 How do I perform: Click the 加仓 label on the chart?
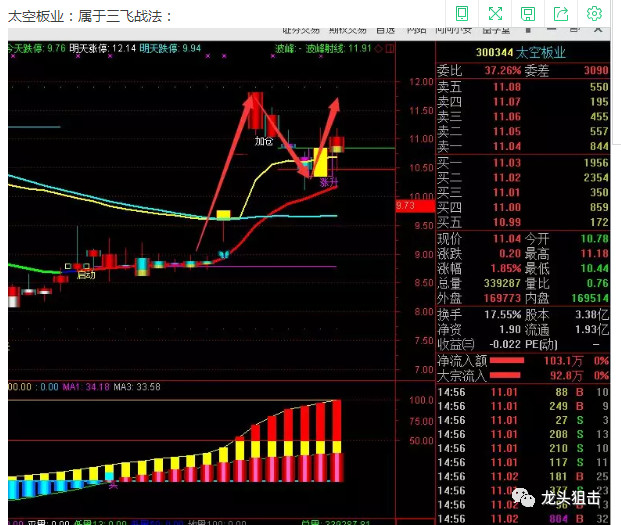pyautogui.click(x=264, y=141)
